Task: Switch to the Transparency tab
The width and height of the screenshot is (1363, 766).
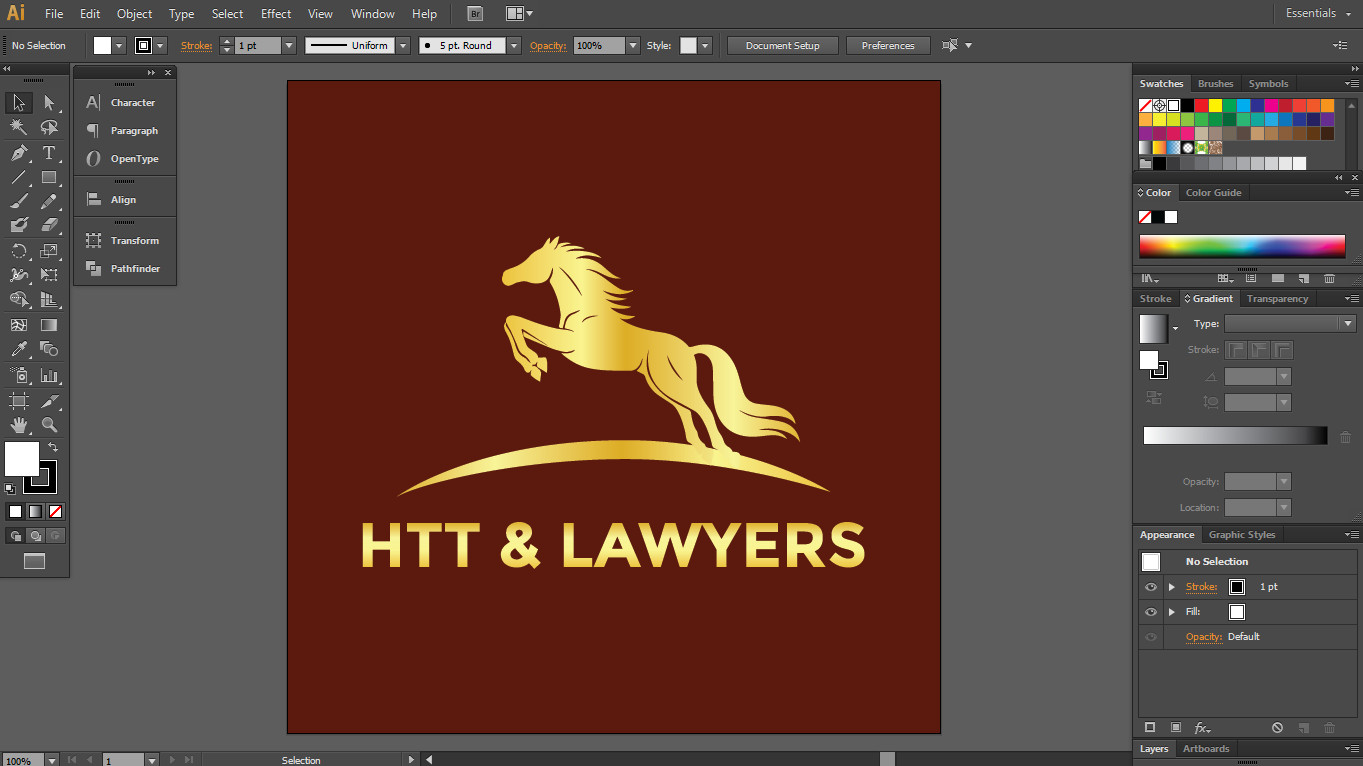Action: [x=1277, y=299]
